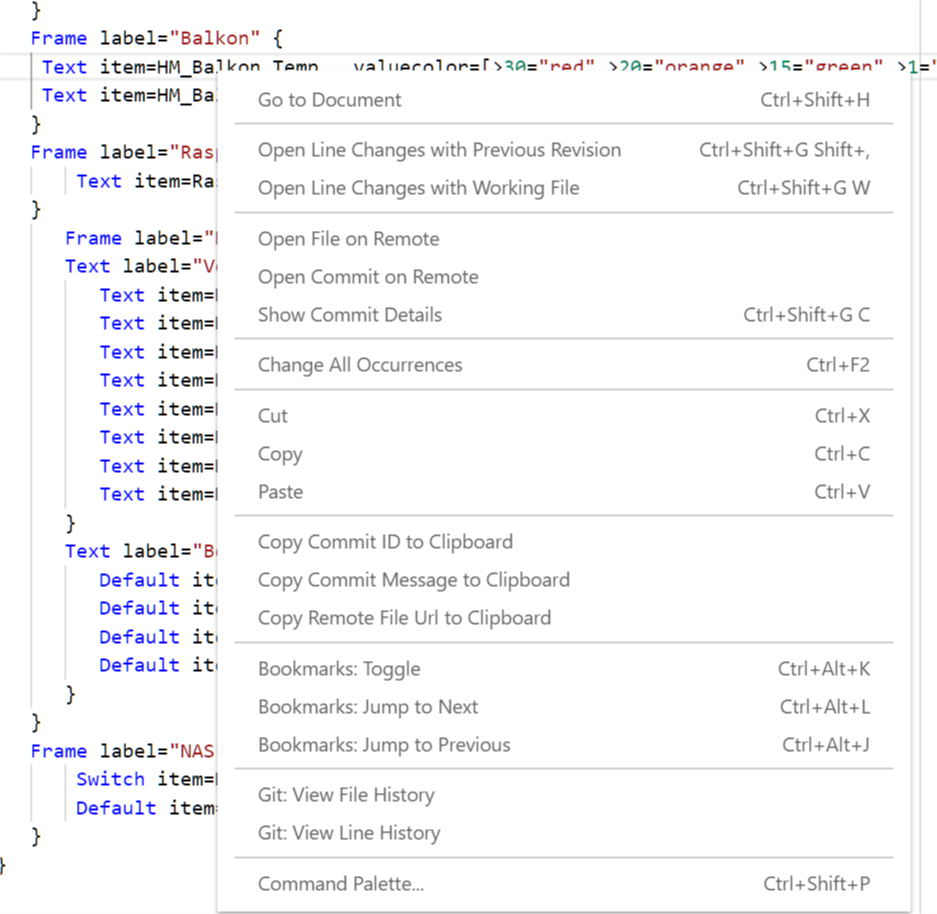This screenshot has width=937, height=914.
Task: Click Cut in the context menu
Action: (273, 416)
